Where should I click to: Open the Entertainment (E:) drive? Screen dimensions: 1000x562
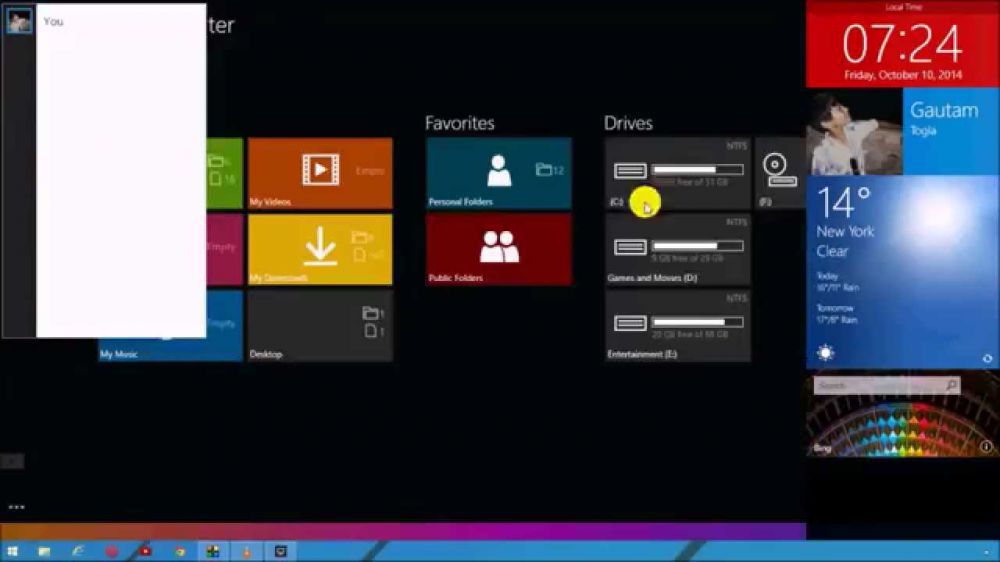point(677,326)
